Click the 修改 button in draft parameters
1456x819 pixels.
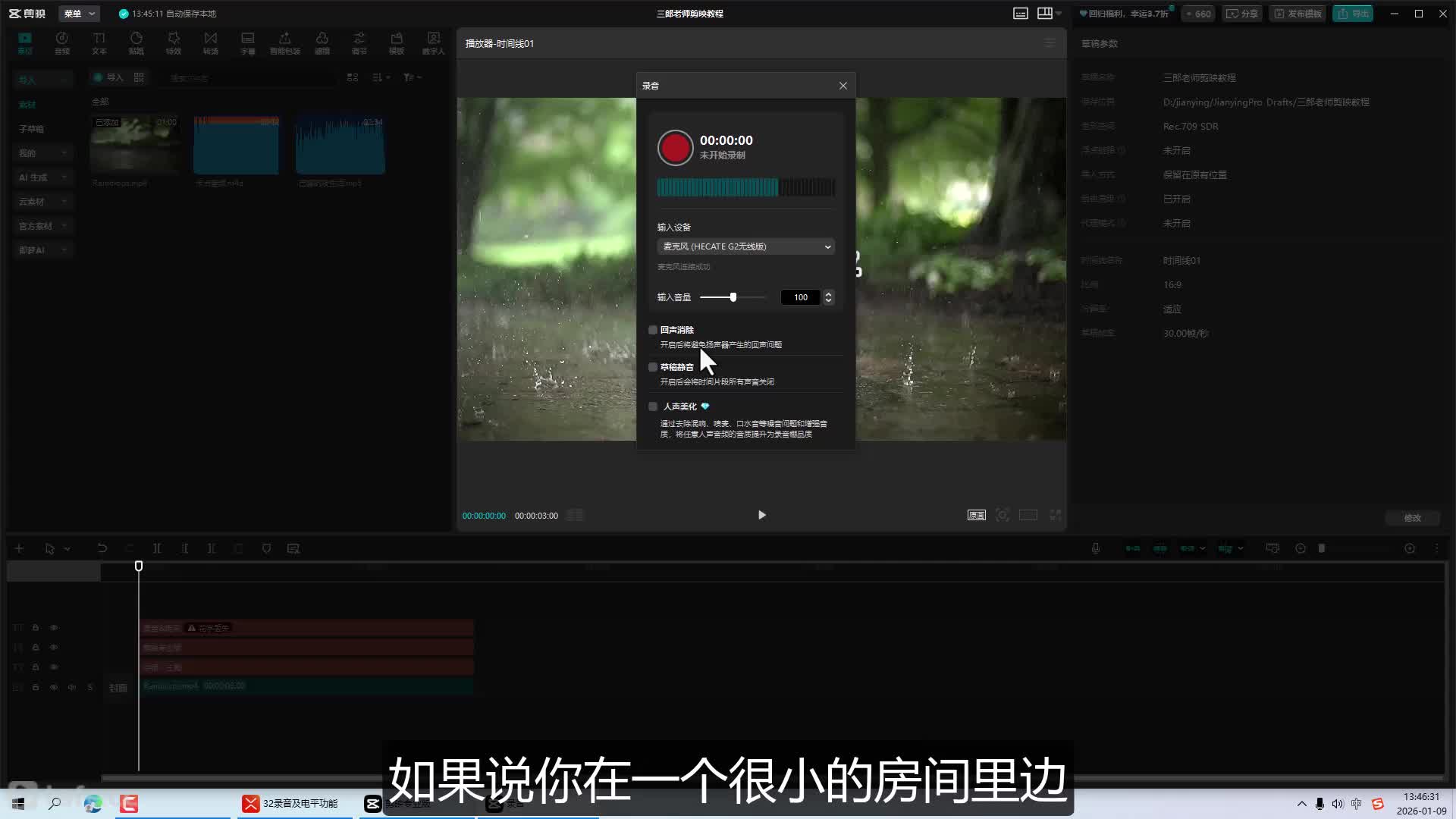1412,518
